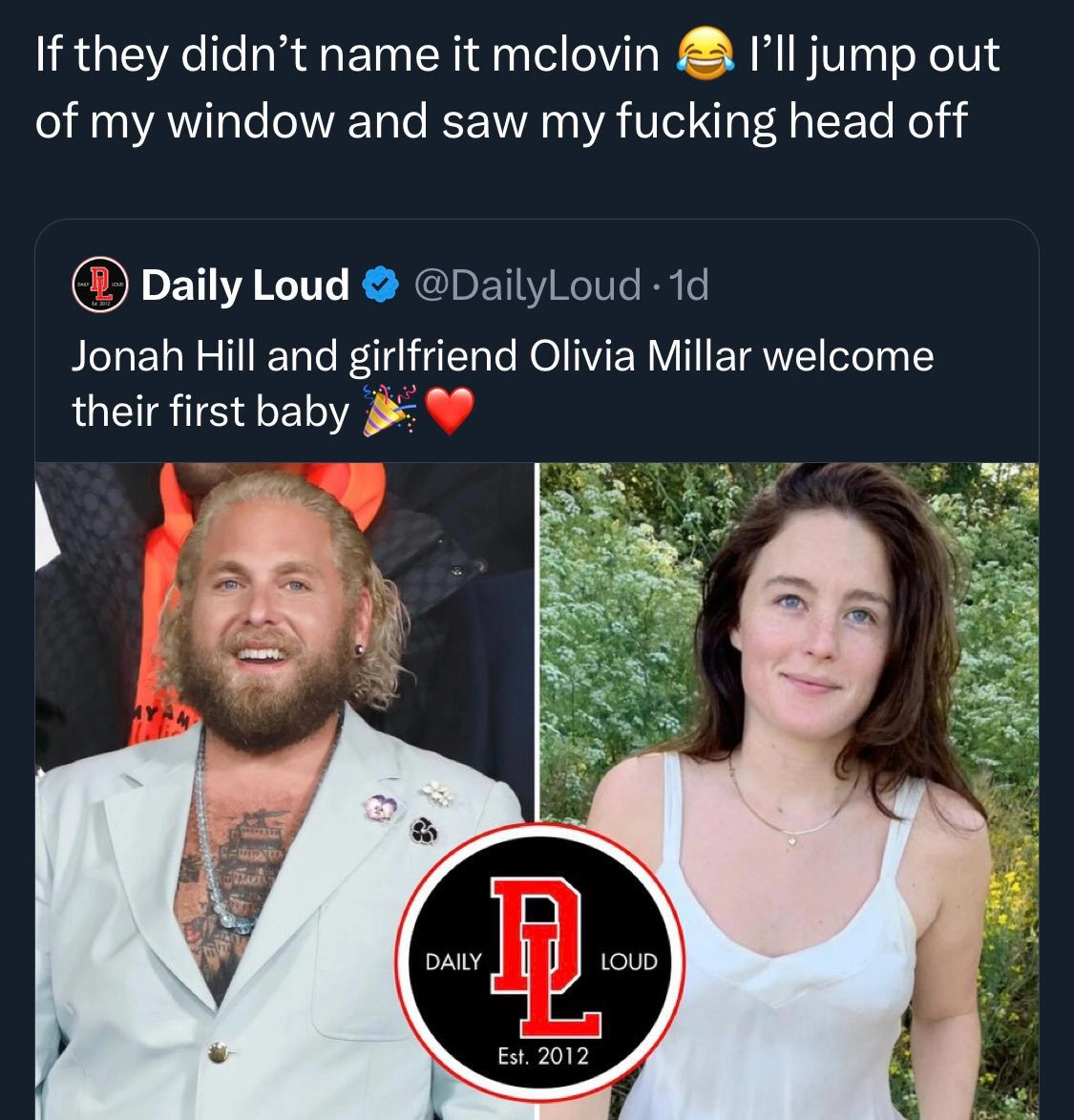Screen dimensions: 1074x1120
Task: Open left photo of bearded man in suit
Action: 284,792
